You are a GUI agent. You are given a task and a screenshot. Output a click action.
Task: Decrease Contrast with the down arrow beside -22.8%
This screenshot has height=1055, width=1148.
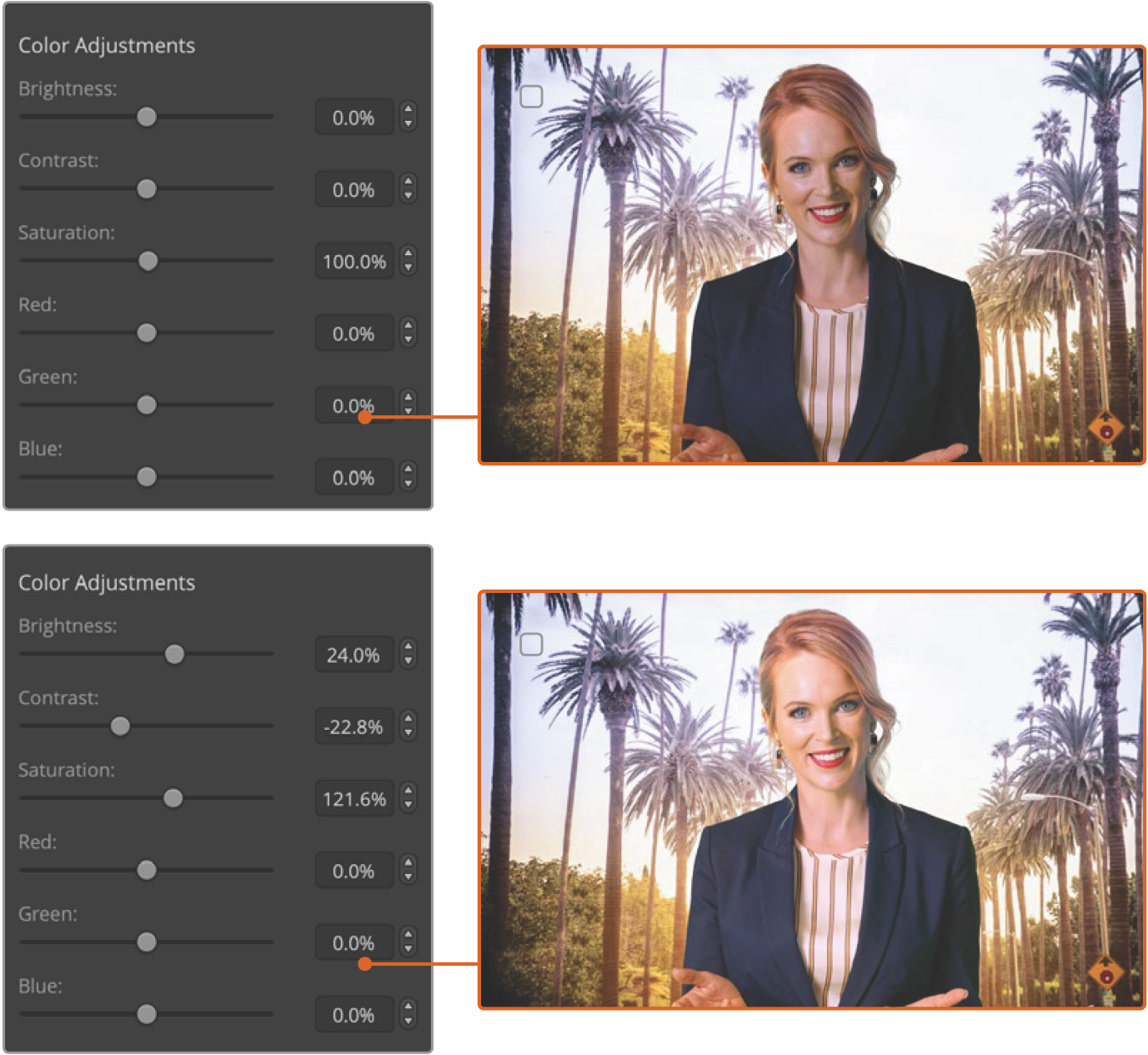pyautogui.click(x=408, y=733)
